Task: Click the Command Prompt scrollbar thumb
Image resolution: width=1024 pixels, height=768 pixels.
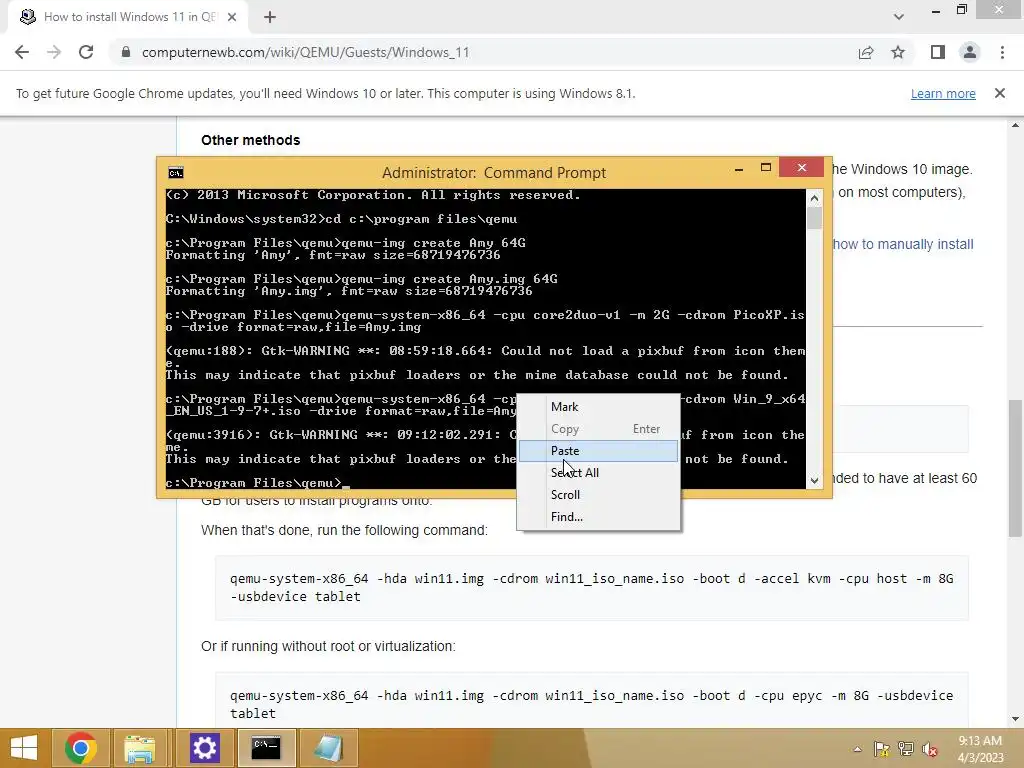Action: pos(814,218)
